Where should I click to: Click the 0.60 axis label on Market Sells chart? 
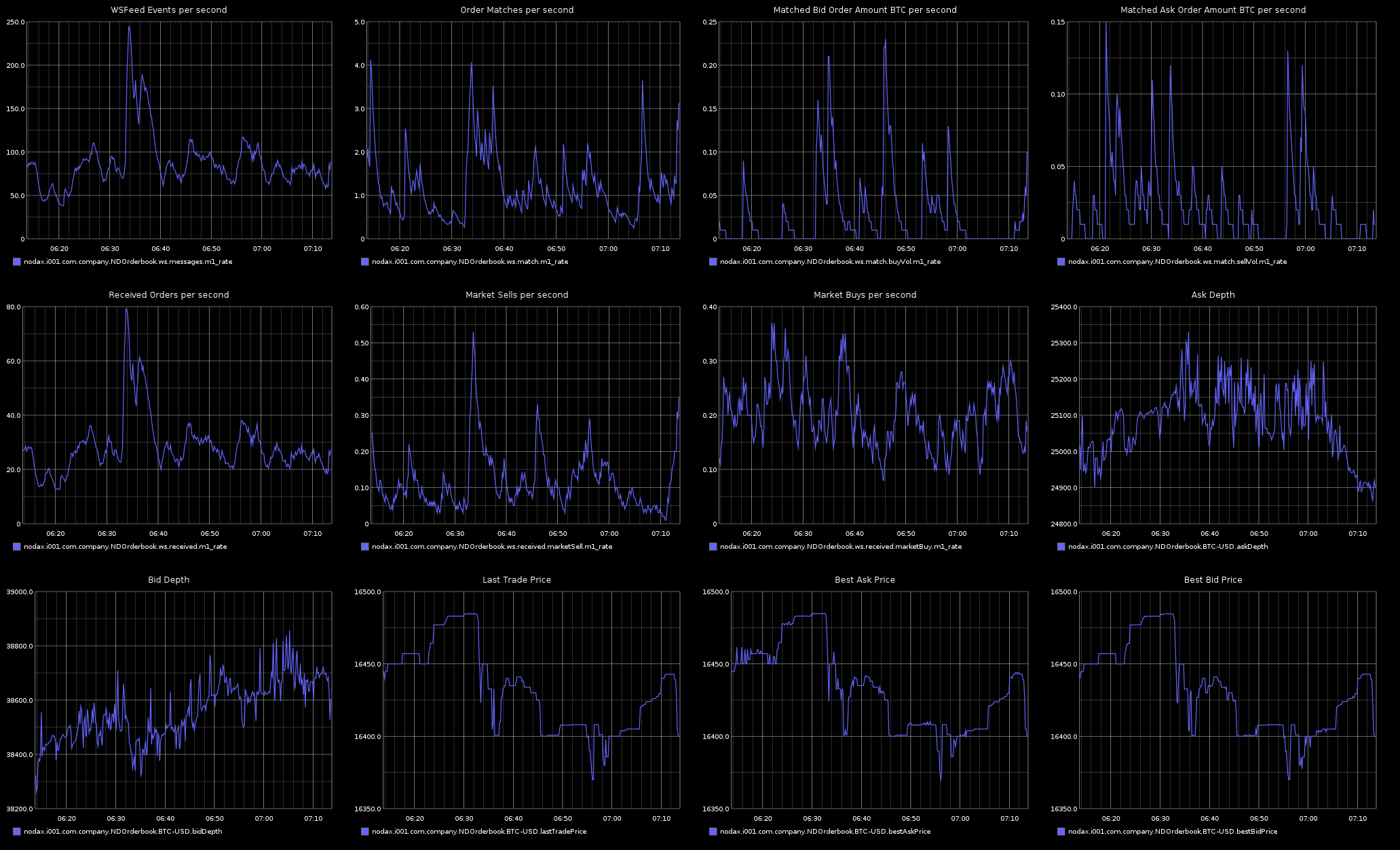(362, 307)
